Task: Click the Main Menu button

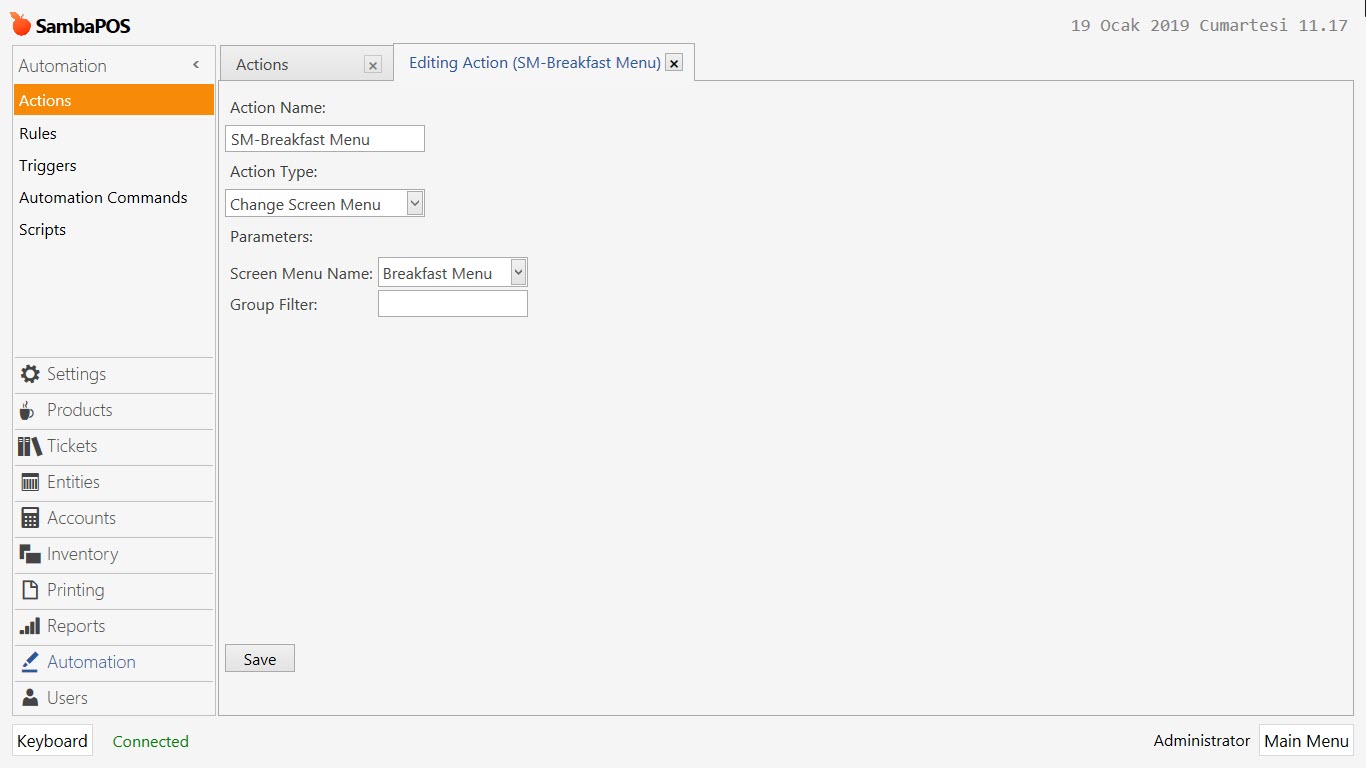Action: pyautogui.click(x=1306, y=740)
